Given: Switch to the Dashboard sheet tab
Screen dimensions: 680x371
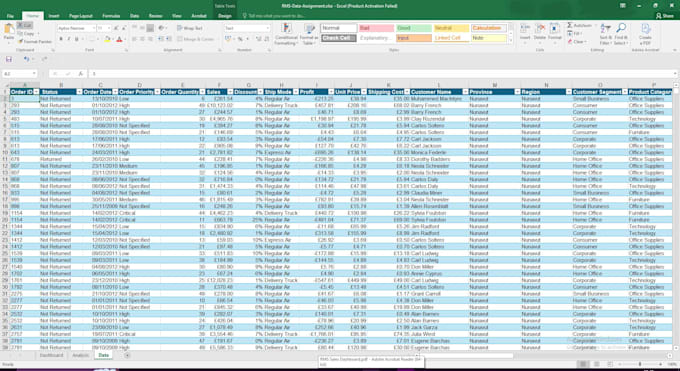Looking at the screenshot, I should coord(51,355).
